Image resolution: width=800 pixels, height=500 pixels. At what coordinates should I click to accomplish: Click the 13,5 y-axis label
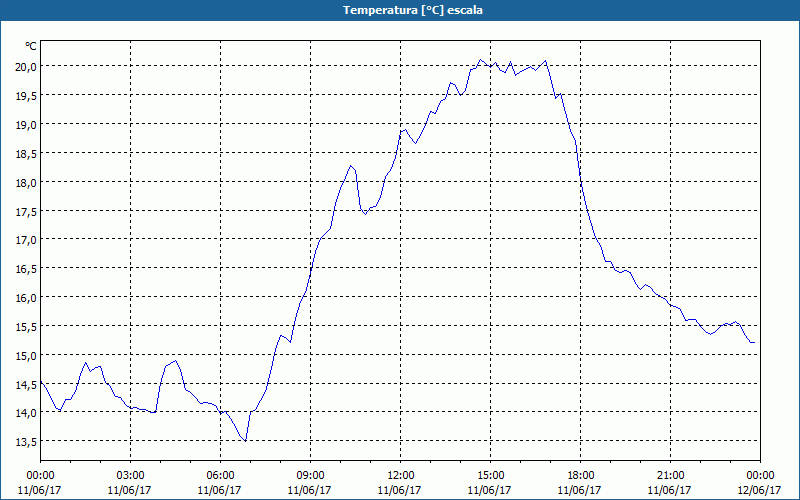26,442
